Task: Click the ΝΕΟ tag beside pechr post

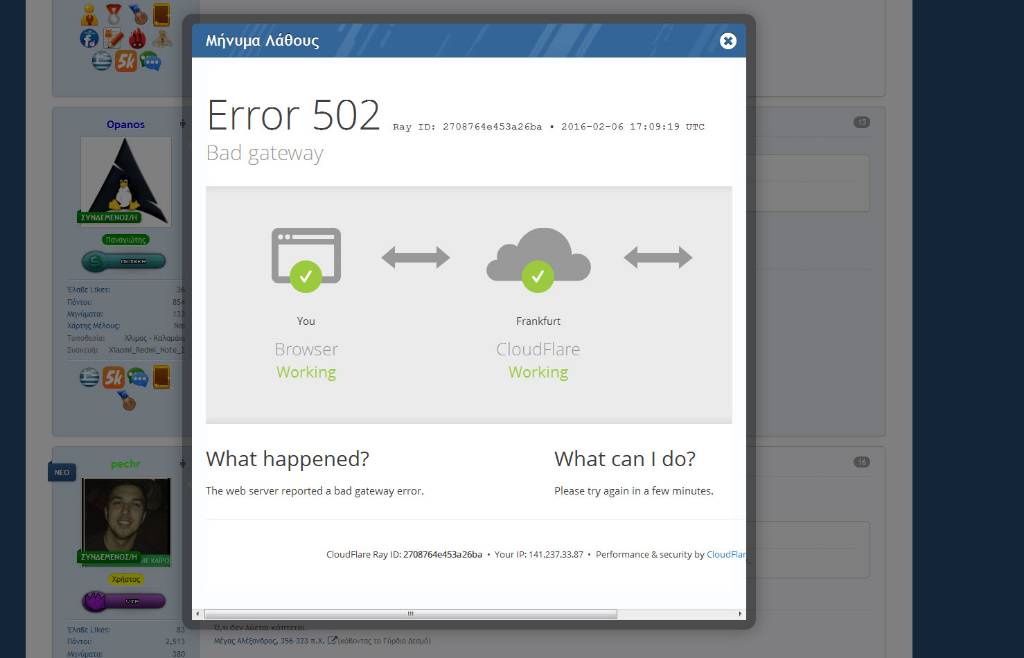Action: click(x=62, y=472)
